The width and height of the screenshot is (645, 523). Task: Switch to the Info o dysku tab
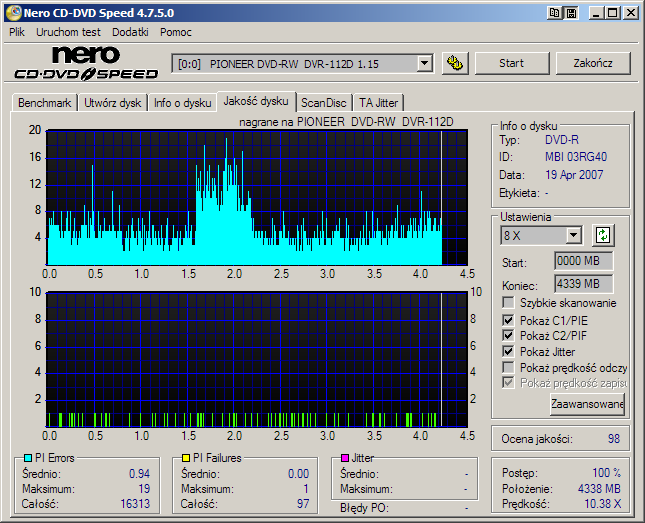183,103
